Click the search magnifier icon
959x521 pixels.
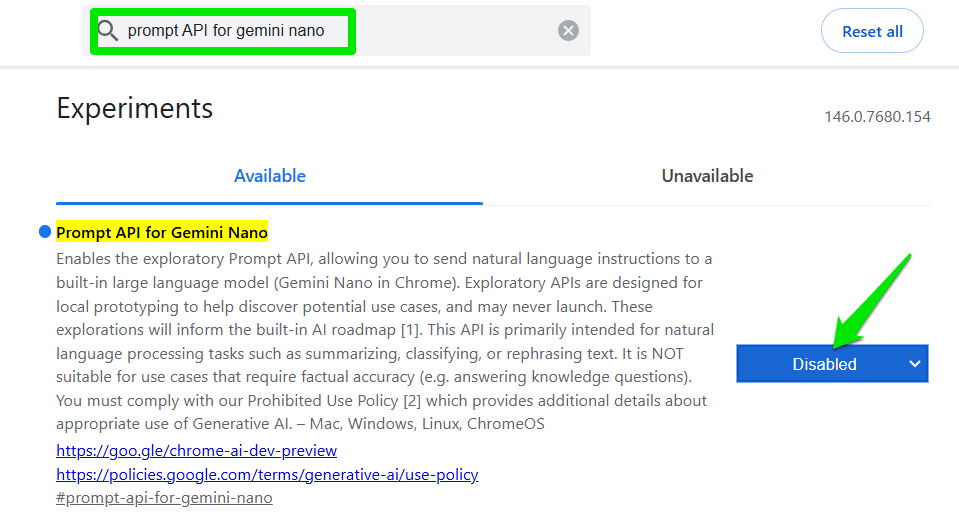108,31
